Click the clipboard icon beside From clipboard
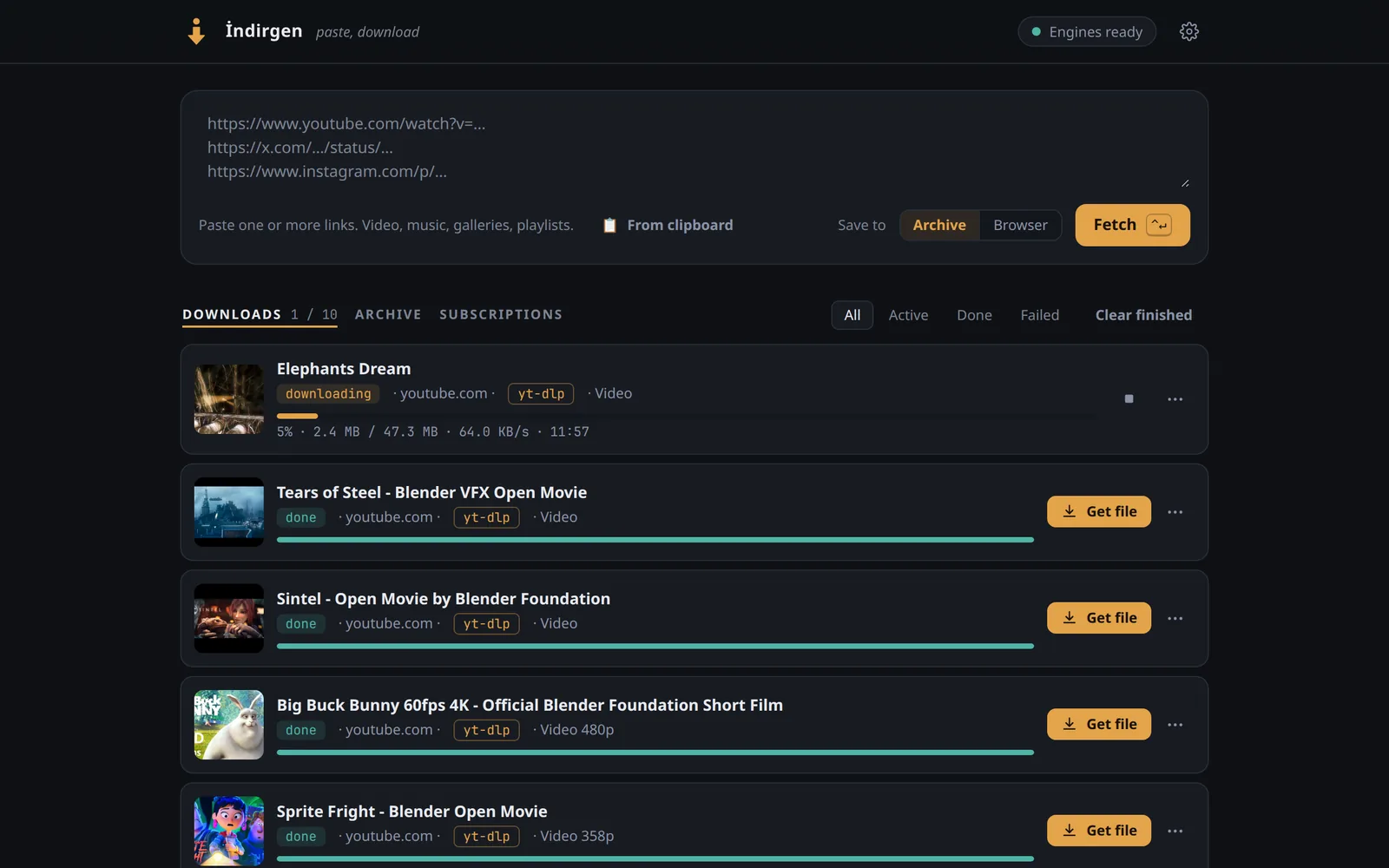1389x868 pixels. point(609,225)
